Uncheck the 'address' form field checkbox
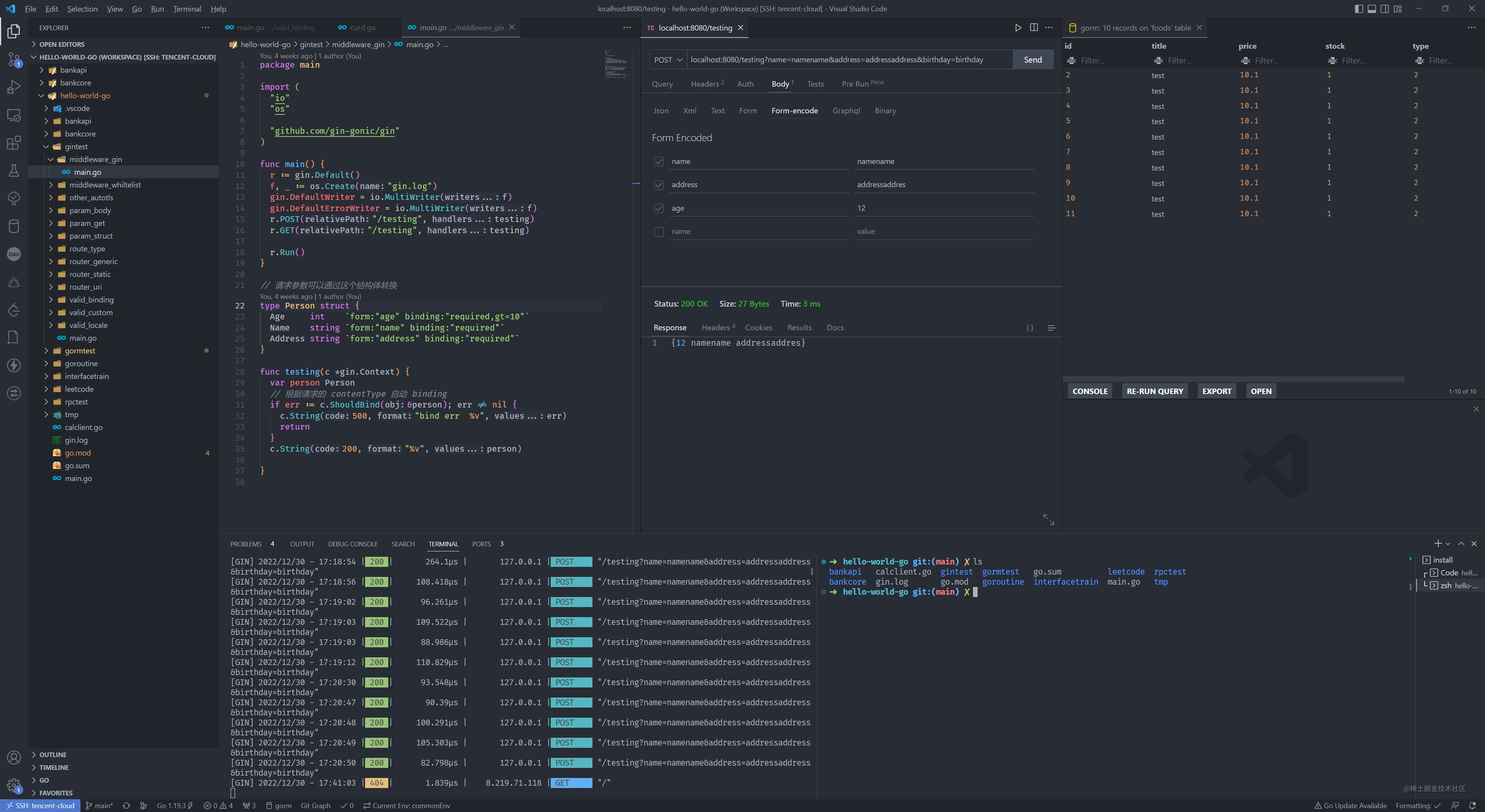The width and height of the screenshot is (1485, 812). [659, 185]
